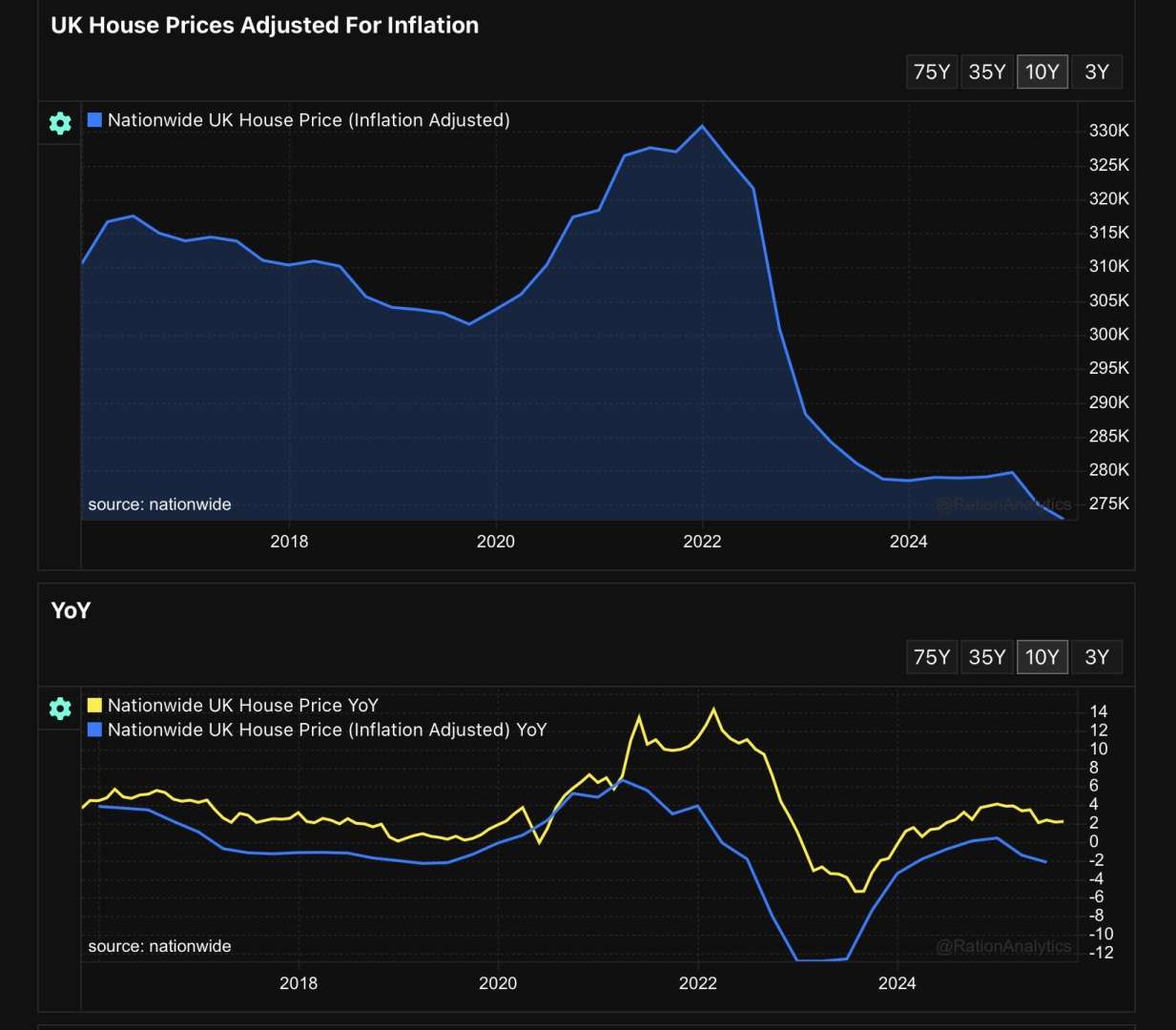The image size is (1176, 1030).
Task: Click the highest peak of the yellow YoY line
Action: click(713, 710)
